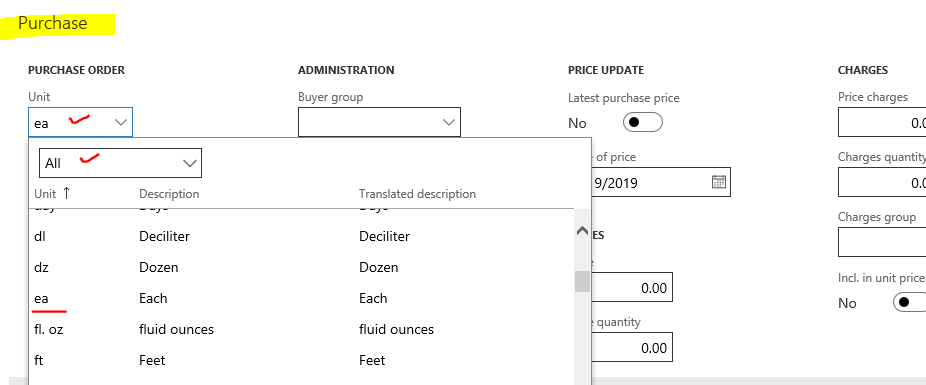The width and height of the screenshot is (926, 385).
Task: Click the Charges group input field
Action: click(x=882, y=242)
